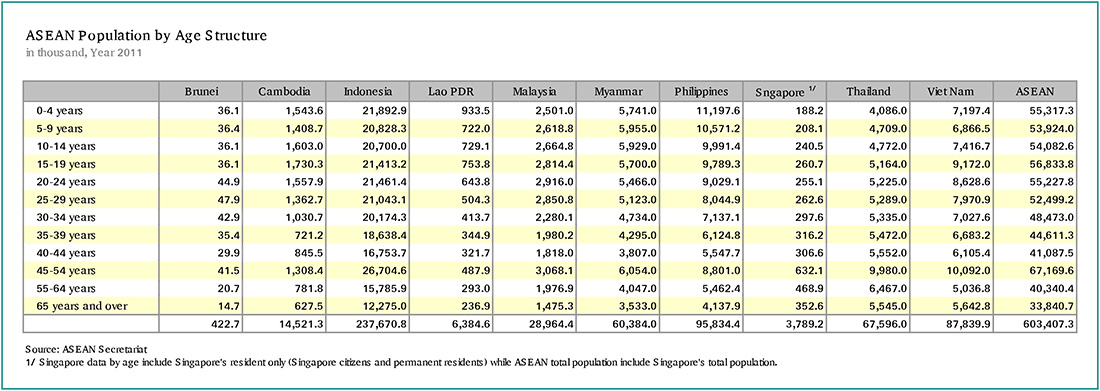The height and width of the screenshot is (391, 1100).
Task: Click Malaysia 20-24 years value 2,916.0
Action: coord(554,182)
